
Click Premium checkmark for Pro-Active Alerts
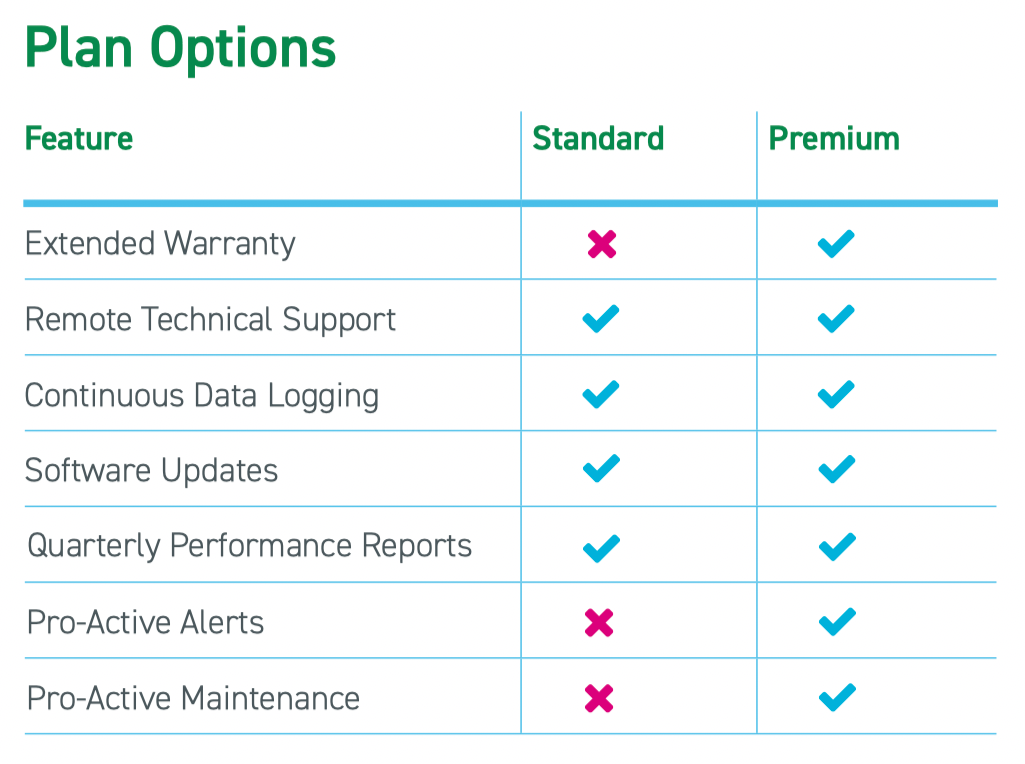837,622
